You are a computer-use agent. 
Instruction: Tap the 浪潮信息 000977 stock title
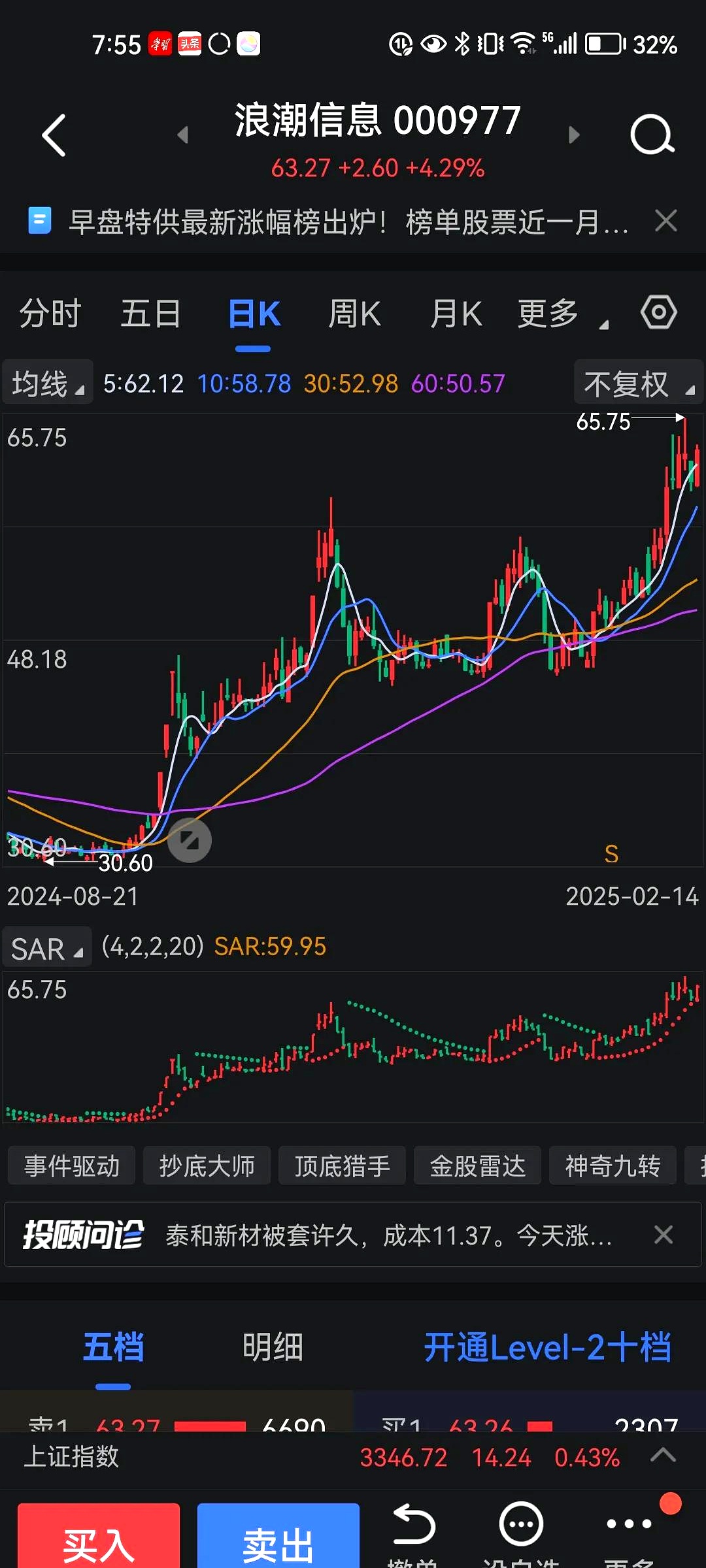coord(378,120)
